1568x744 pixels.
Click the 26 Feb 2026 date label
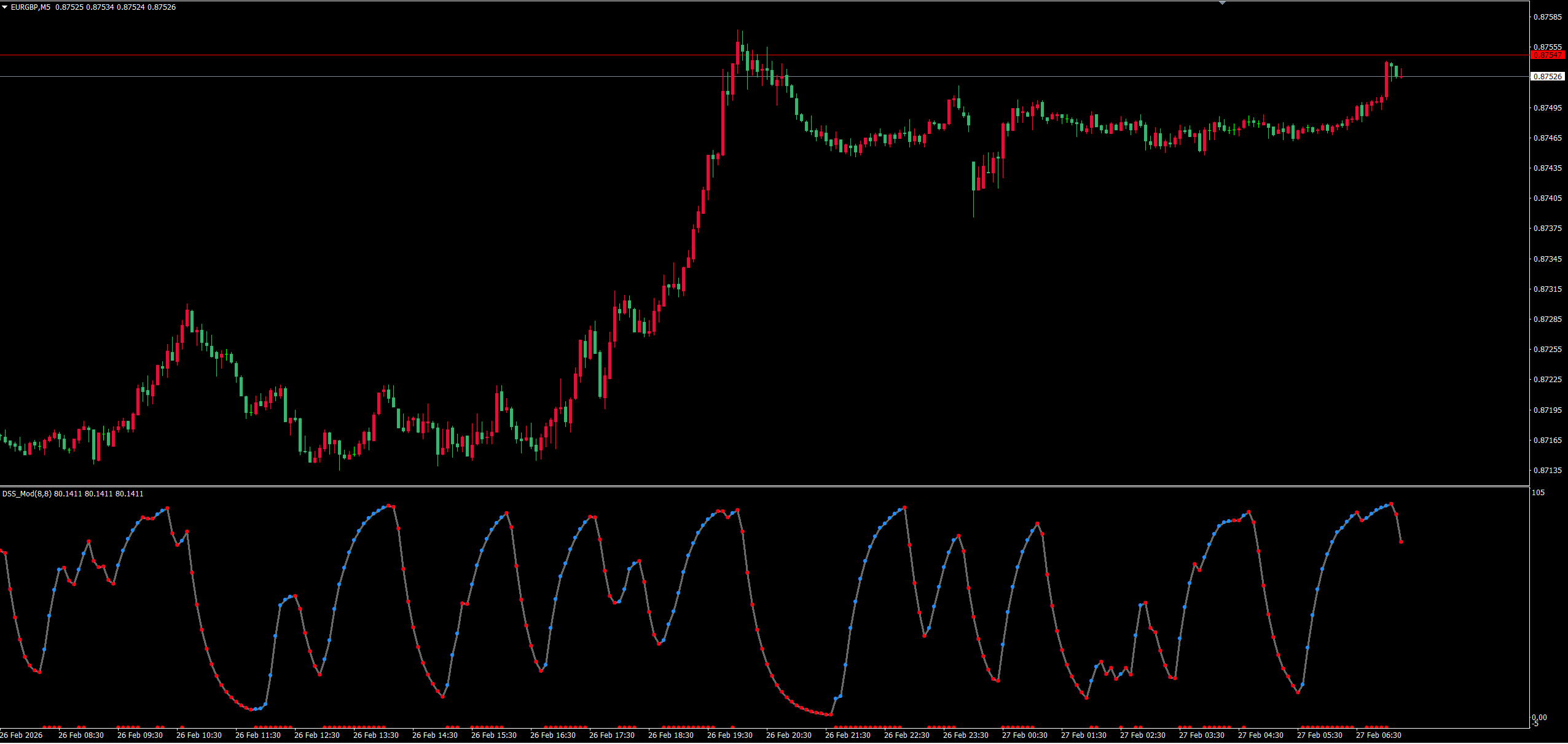coord(22,735)
